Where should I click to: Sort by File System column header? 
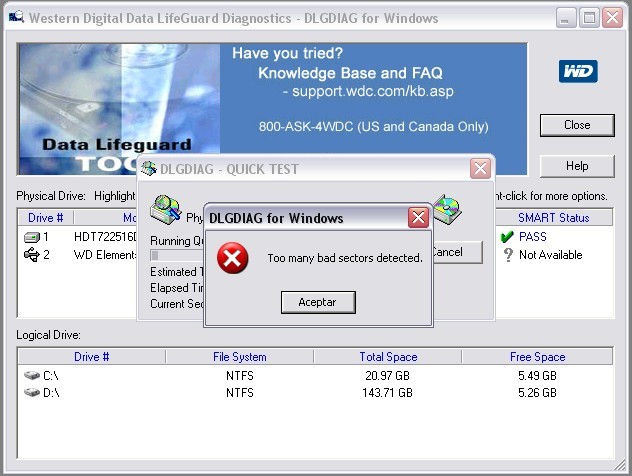click(239, 357)
